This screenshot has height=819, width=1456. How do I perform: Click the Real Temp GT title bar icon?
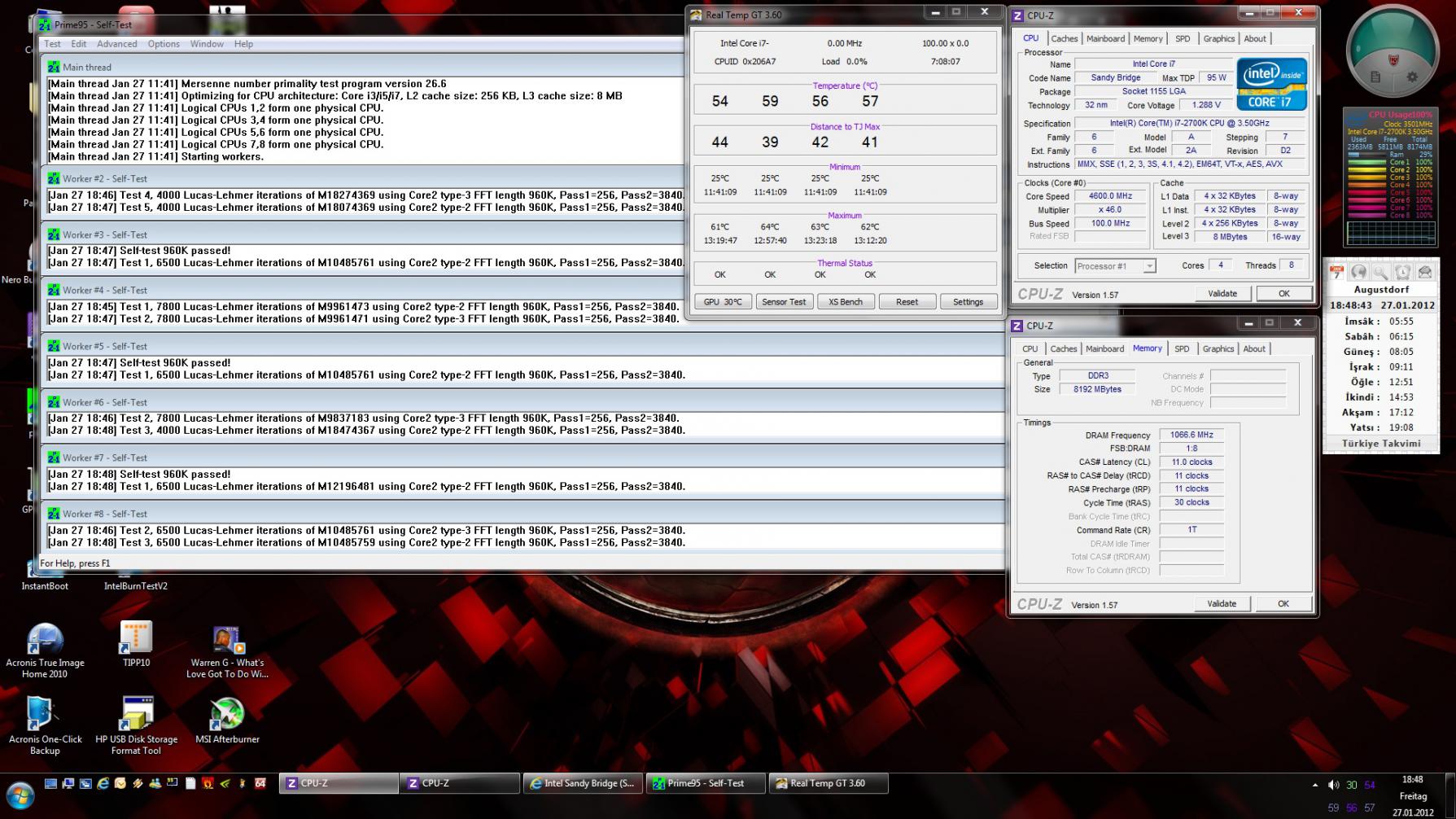696,15
